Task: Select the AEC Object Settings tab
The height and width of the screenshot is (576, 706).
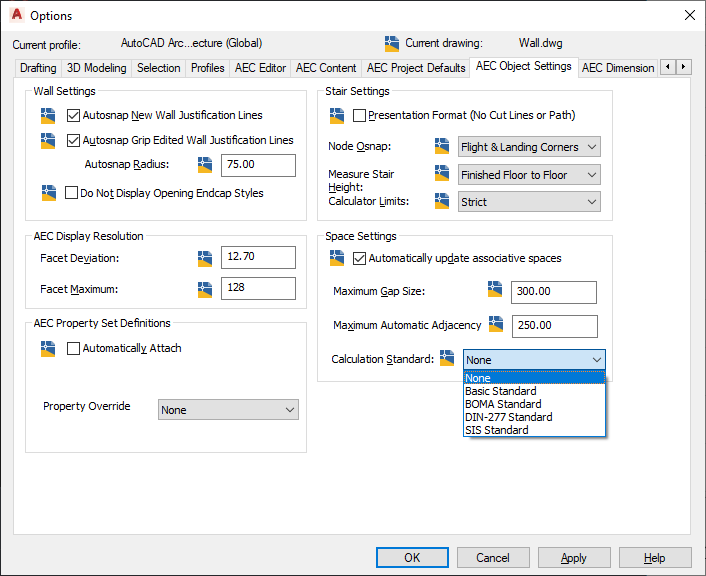Action: click(x=524, y=66)
